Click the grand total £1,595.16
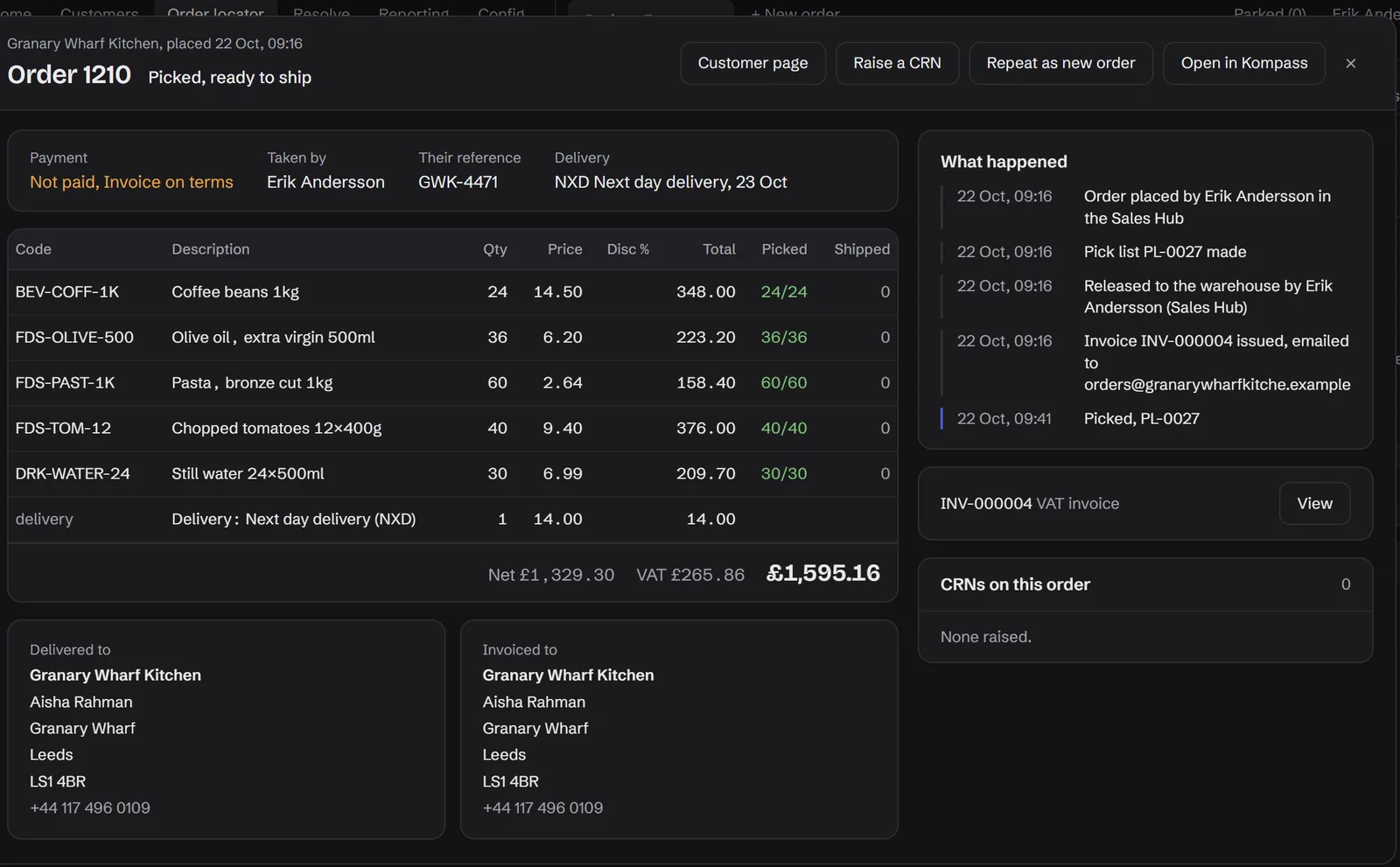The image size is (1400, 867). (822, 573)
